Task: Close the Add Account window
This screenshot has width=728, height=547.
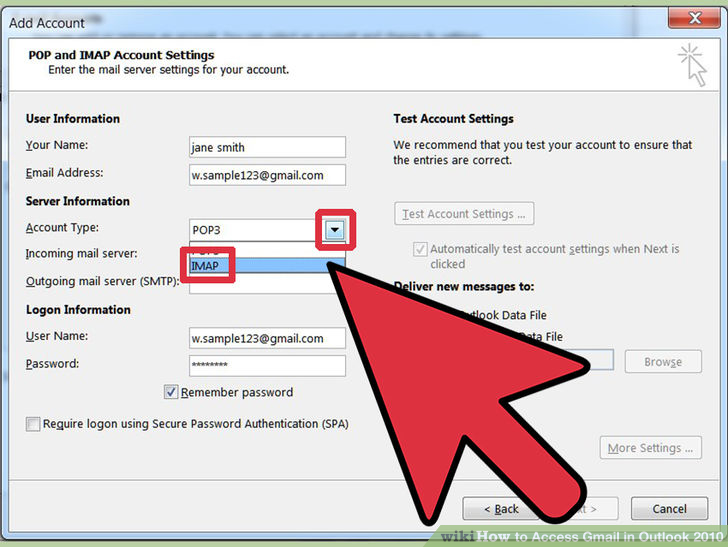Action: tap(695, 18)
